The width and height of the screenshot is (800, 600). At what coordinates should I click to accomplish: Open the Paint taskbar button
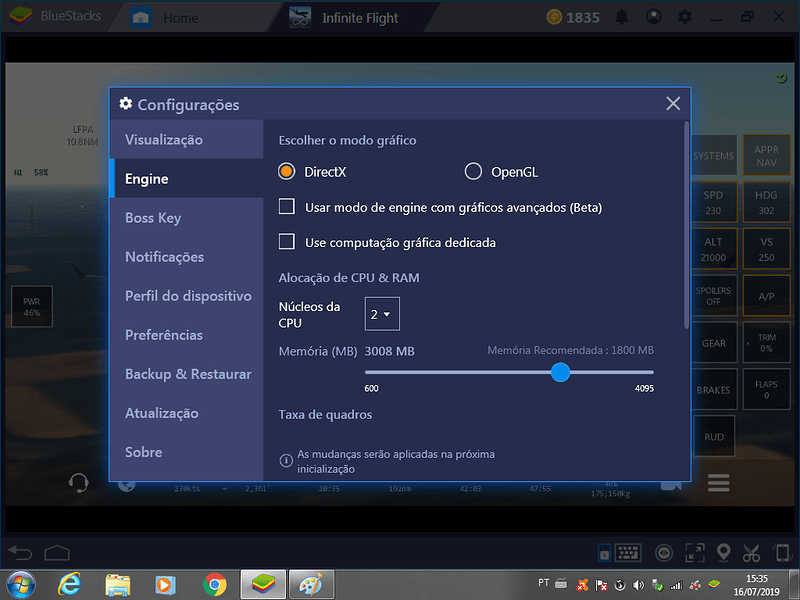(311, 584)
